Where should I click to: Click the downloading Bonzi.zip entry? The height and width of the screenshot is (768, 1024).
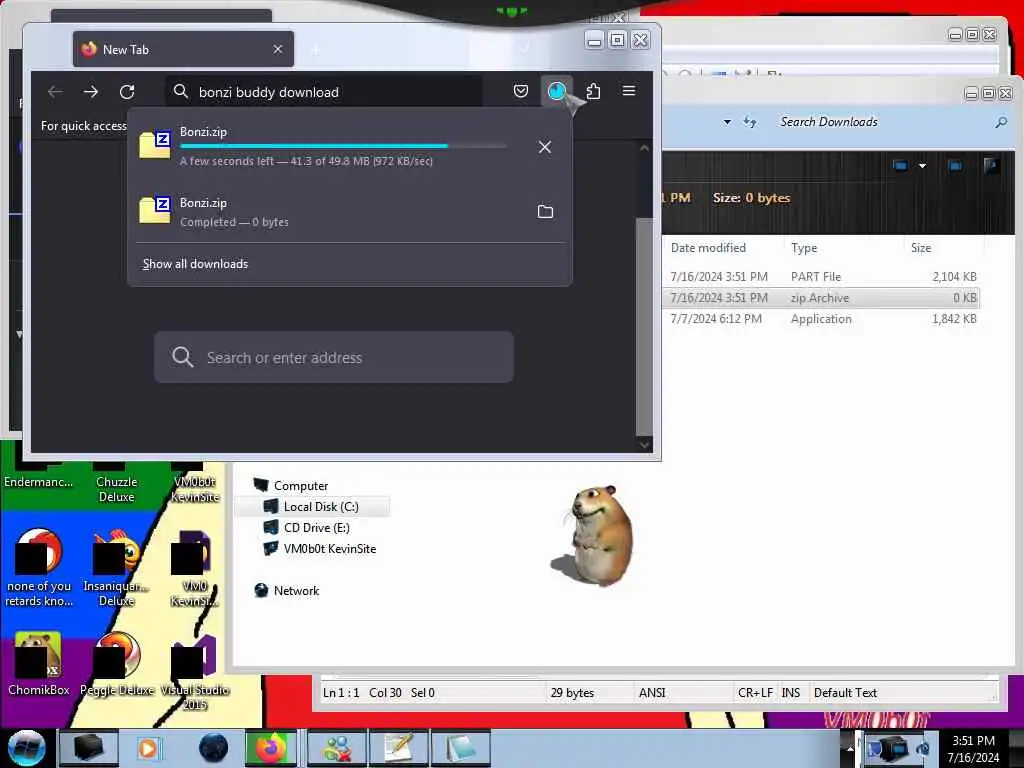(x=350, y=146)
